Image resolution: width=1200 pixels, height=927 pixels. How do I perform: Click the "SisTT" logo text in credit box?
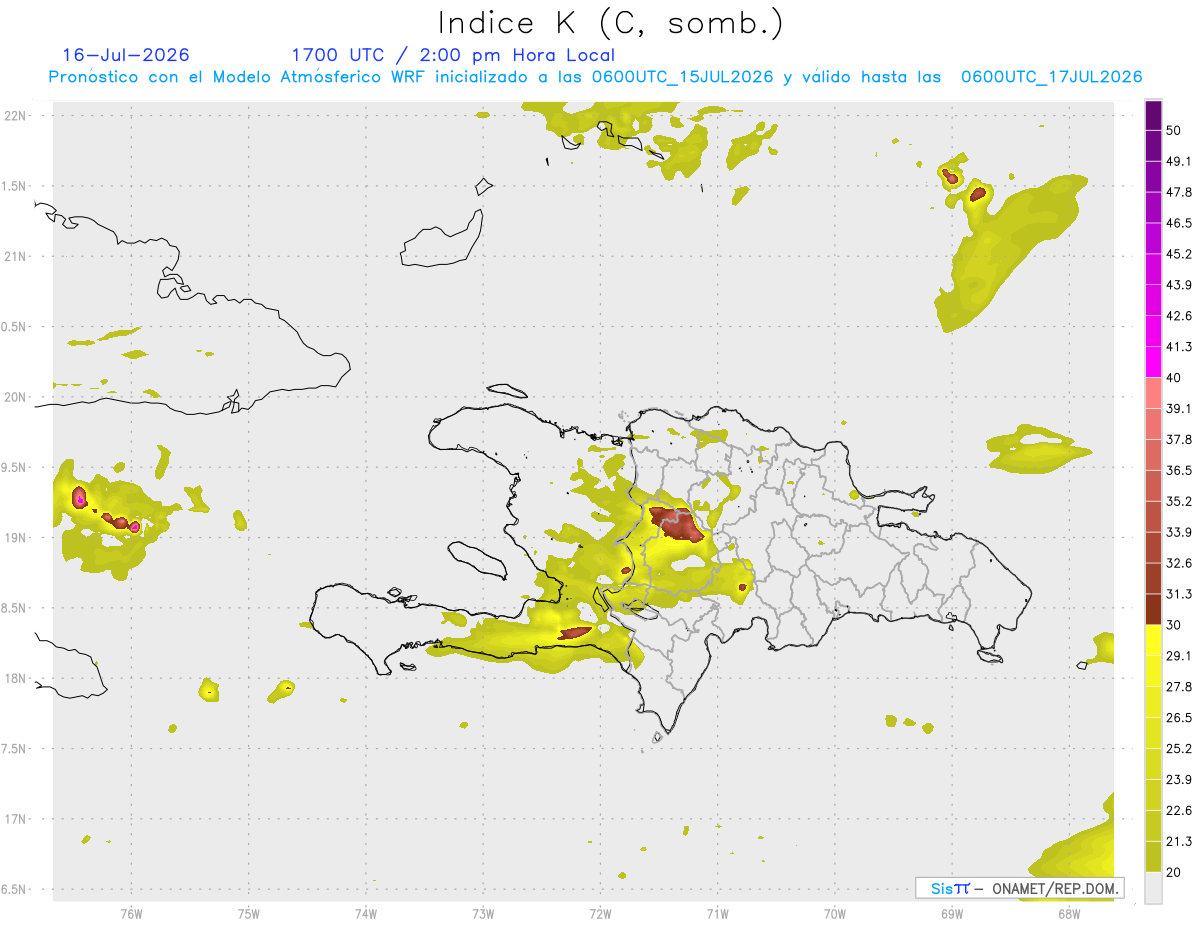click(949, 888)
